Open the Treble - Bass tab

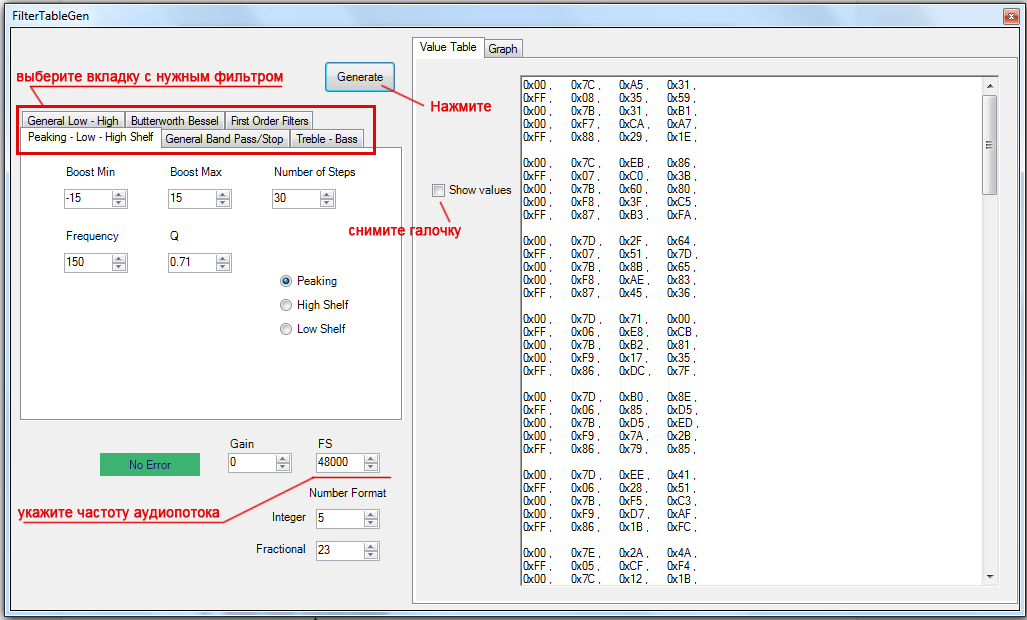pos(326,139)
